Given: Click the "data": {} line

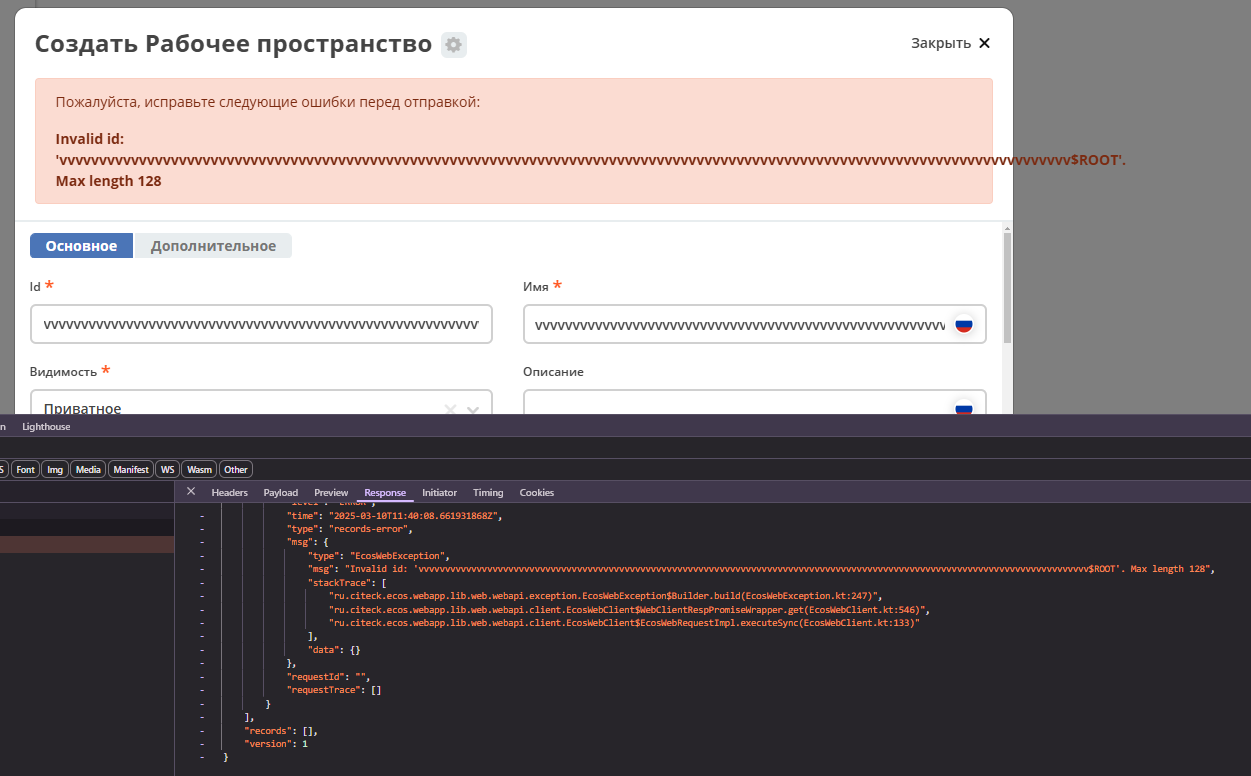Looking at the screenshot, I should coord(334,650).
